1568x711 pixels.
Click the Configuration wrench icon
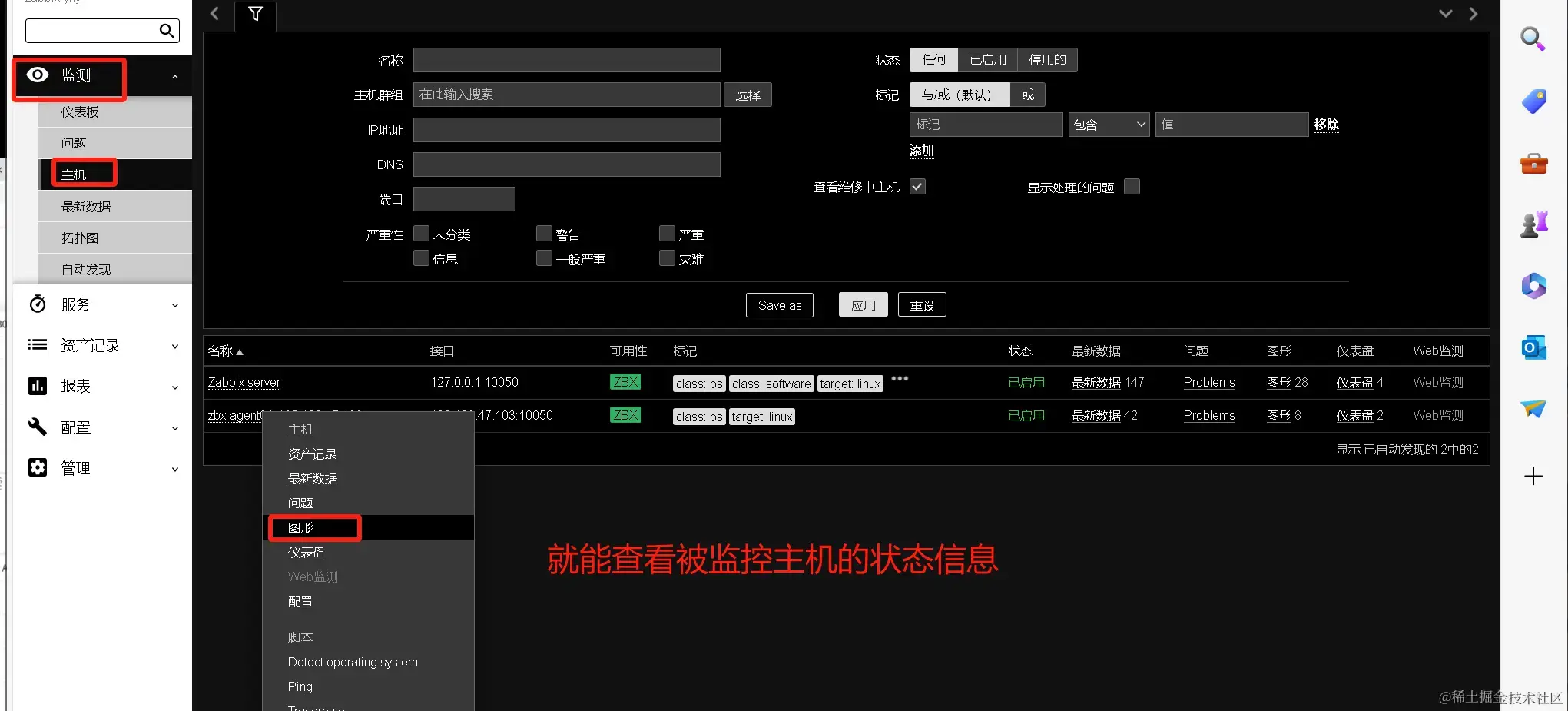[38, 427]
